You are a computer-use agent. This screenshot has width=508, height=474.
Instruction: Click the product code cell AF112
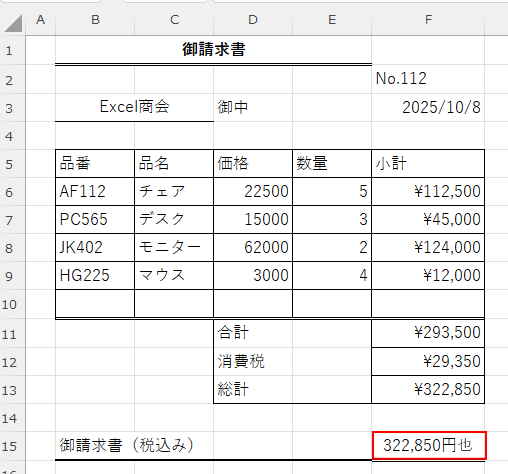click(95, 192)
